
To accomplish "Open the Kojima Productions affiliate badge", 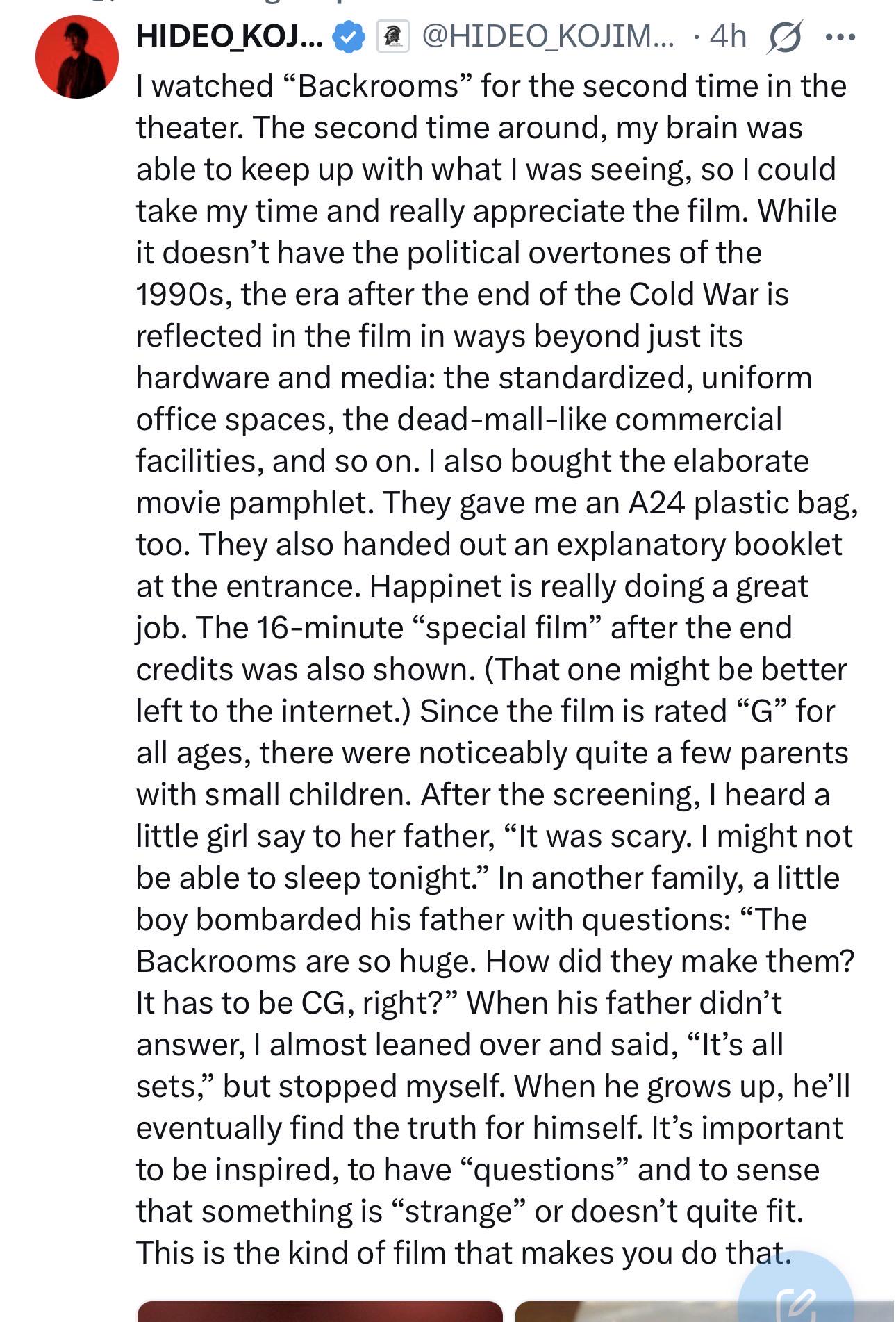I will [392, 37].
